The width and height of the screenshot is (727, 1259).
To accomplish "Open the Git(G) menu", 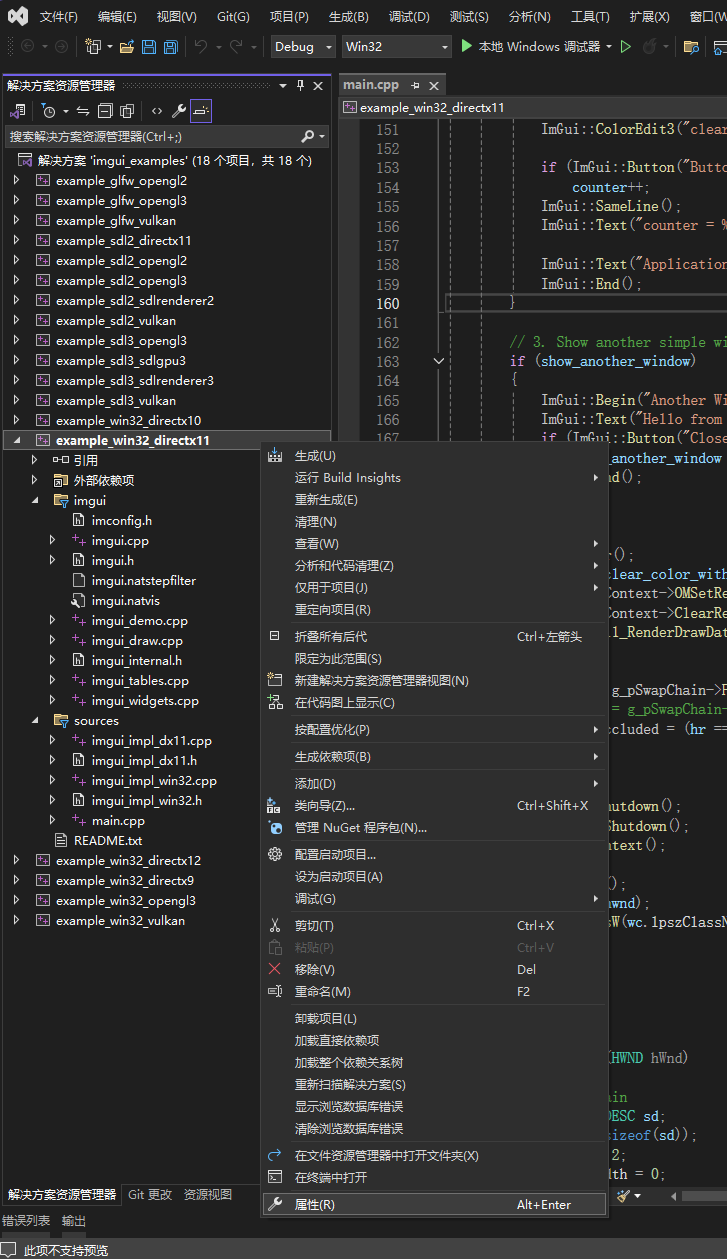I will [x=233, y=17].
